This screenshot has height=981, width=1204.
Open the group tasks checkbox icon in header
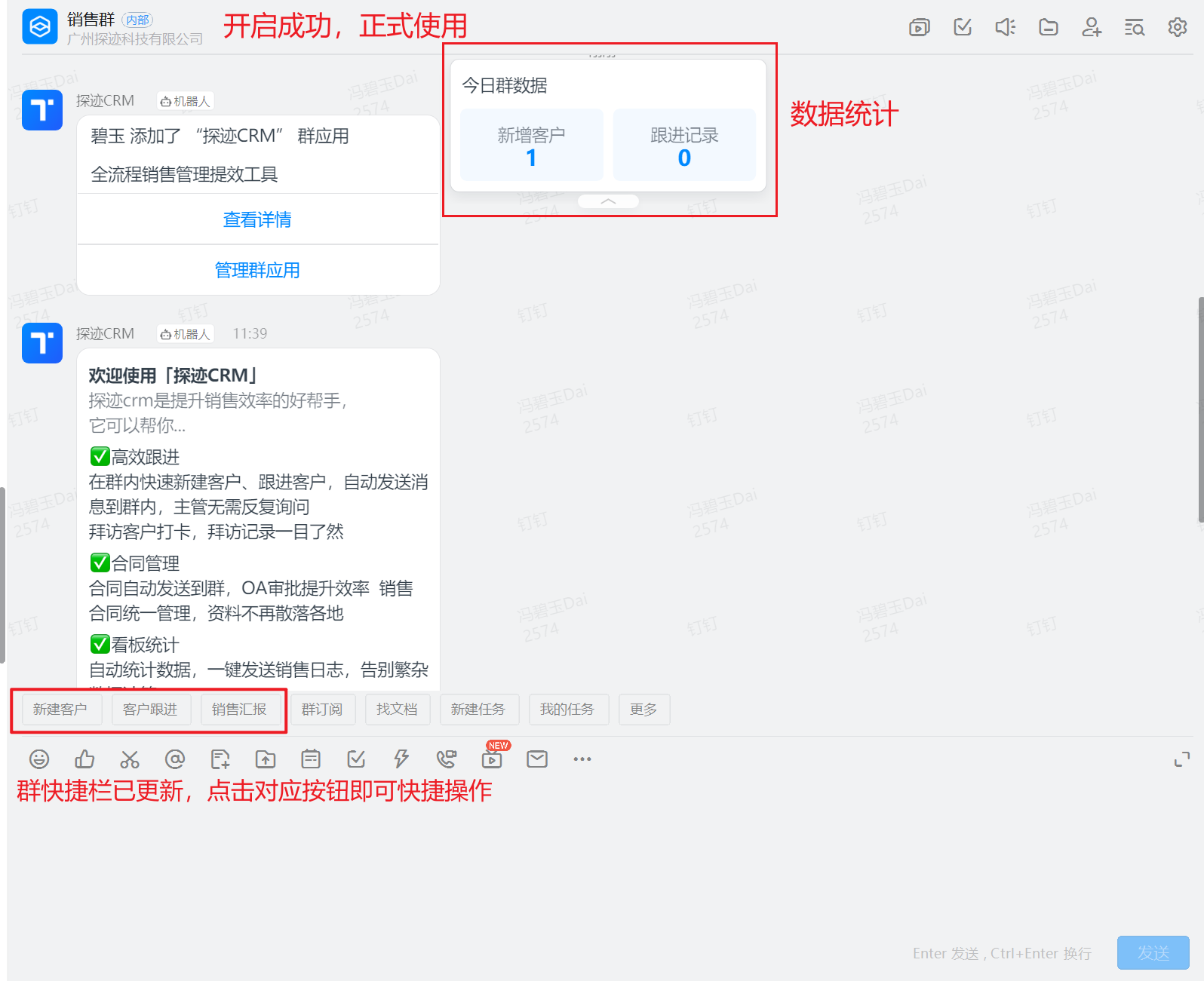963,27
